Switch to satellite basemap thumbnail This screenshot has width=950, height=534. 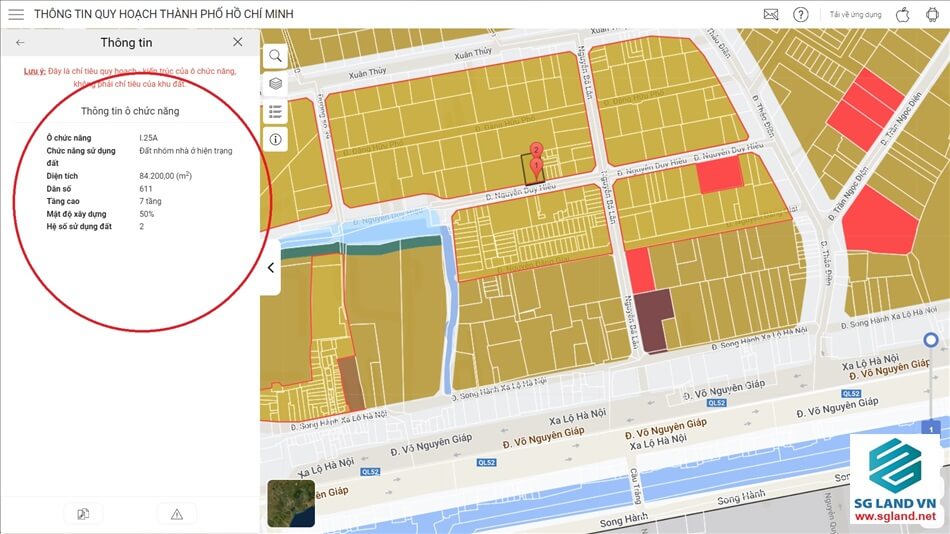point(291,504)
